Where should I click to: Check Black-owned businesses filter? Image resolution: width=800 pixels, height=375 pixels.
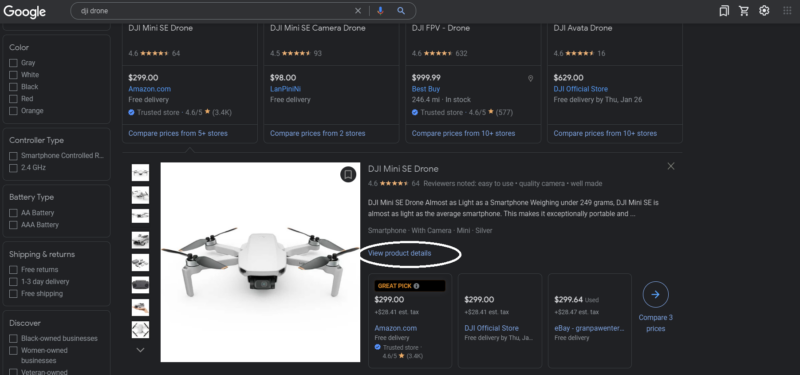point(13,339)
